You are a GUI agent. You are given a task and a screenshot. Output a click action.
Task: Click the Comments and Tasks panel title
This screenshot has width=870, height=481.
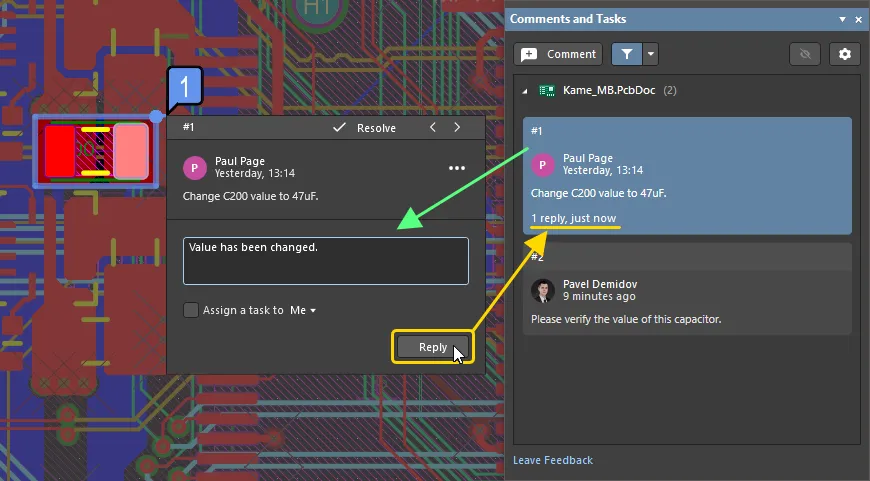(568, 19)
